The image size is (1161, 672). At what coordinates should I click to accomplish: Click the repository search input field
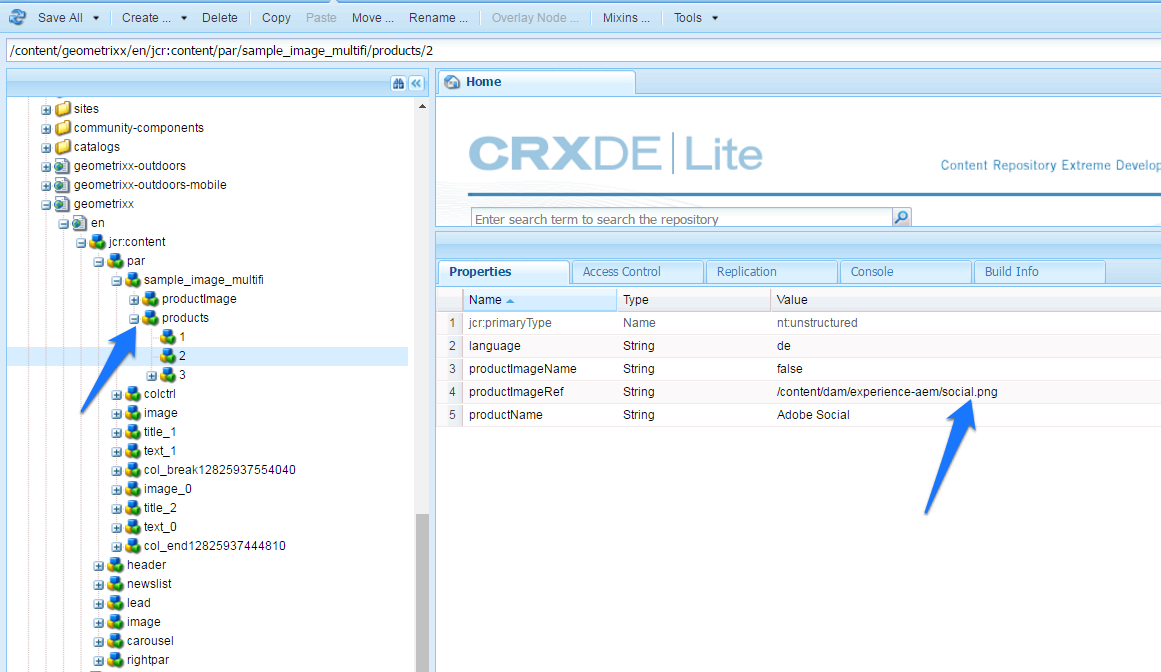click(670, 217)
